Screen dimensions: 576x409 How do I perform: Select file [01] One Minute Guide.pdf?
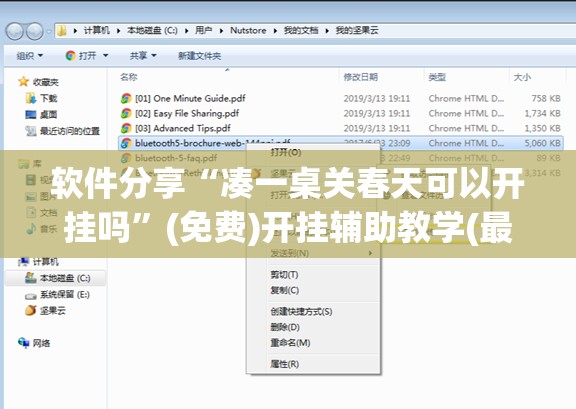pos(190,98)
